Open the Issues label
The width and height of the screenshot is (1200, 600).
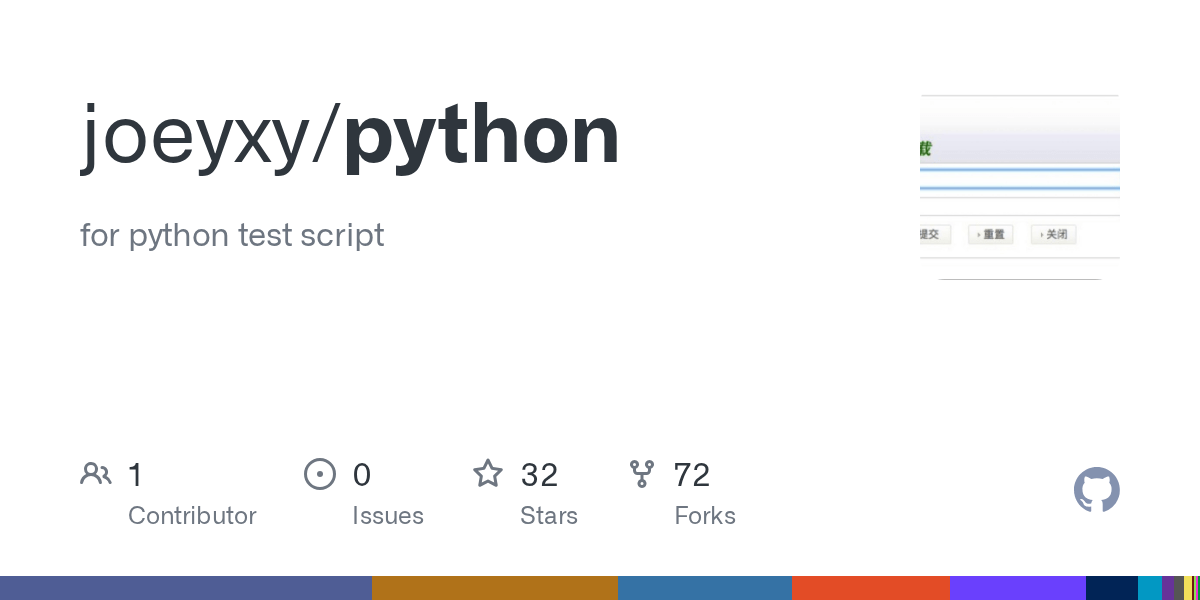coord(388,516)
